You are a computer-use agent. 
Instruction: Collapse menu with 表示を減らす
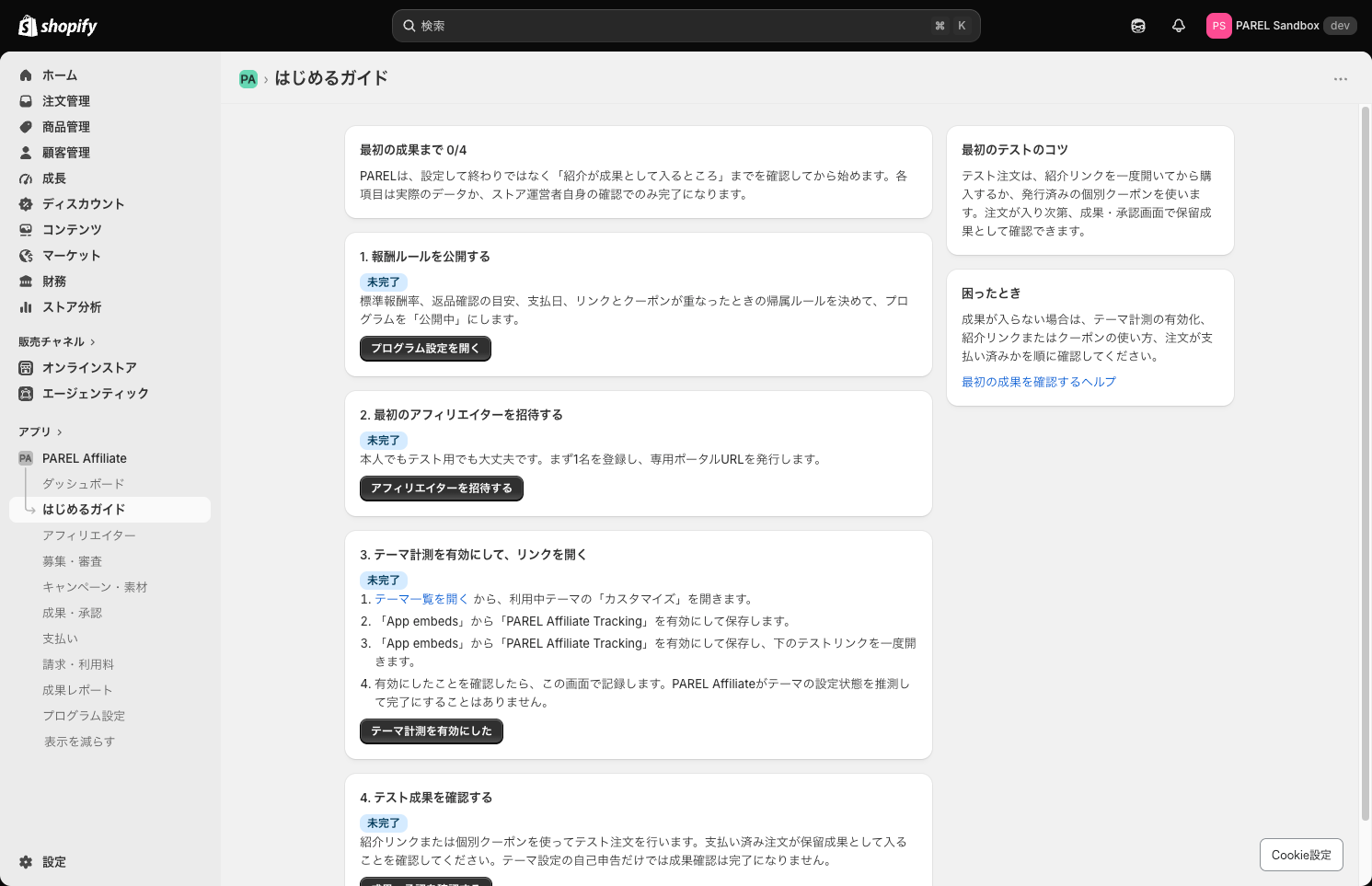(x=79, y=742)
